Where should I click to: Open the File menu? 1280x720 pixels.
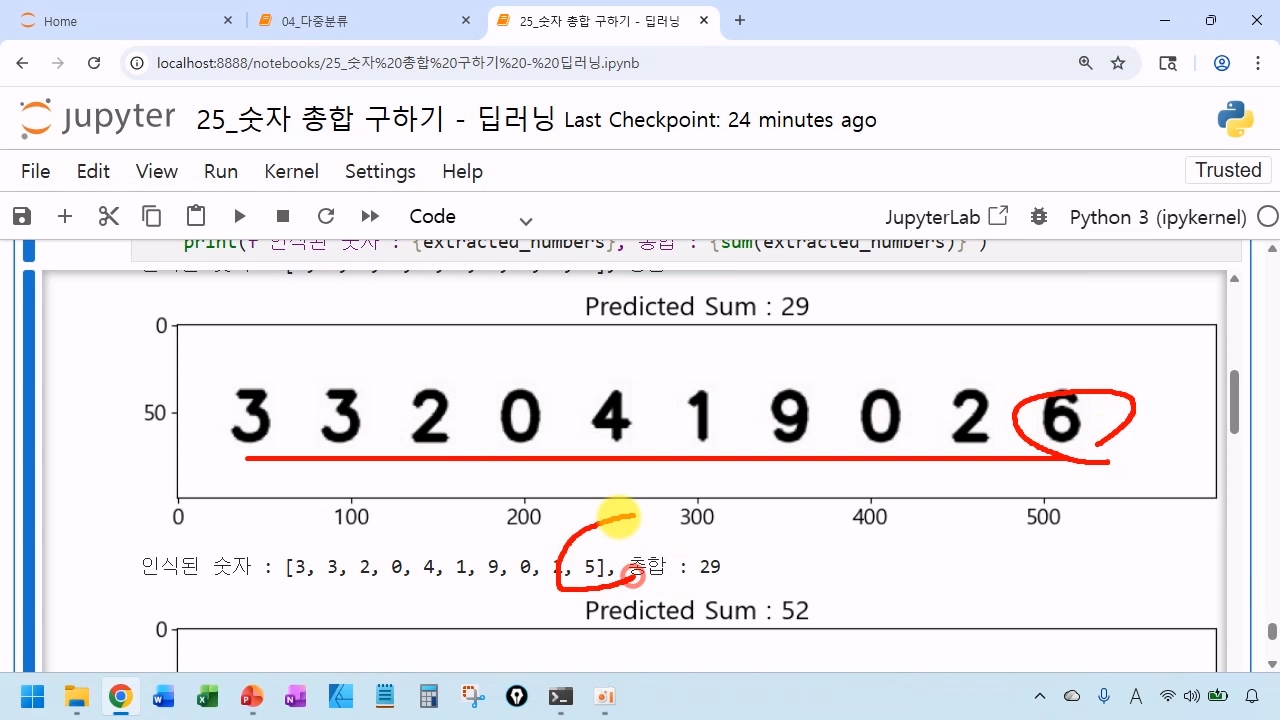[x=35, y=171]
